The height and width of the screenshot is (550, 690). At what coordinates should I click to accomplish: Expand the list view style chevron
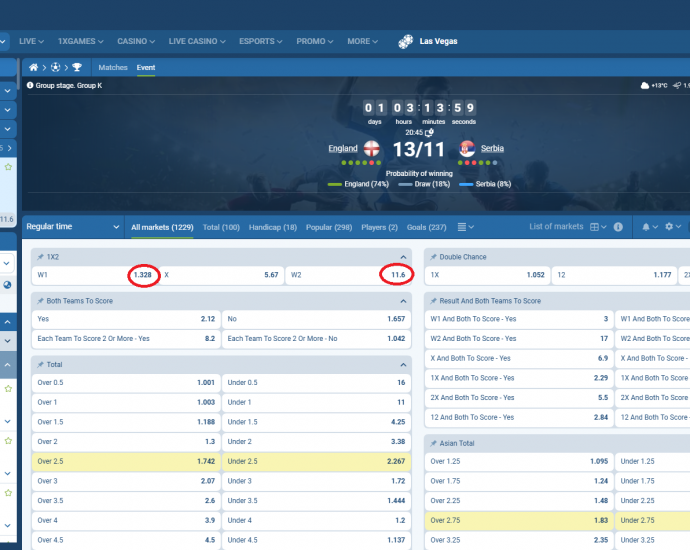pyautogui.click(x=471, y=227)
